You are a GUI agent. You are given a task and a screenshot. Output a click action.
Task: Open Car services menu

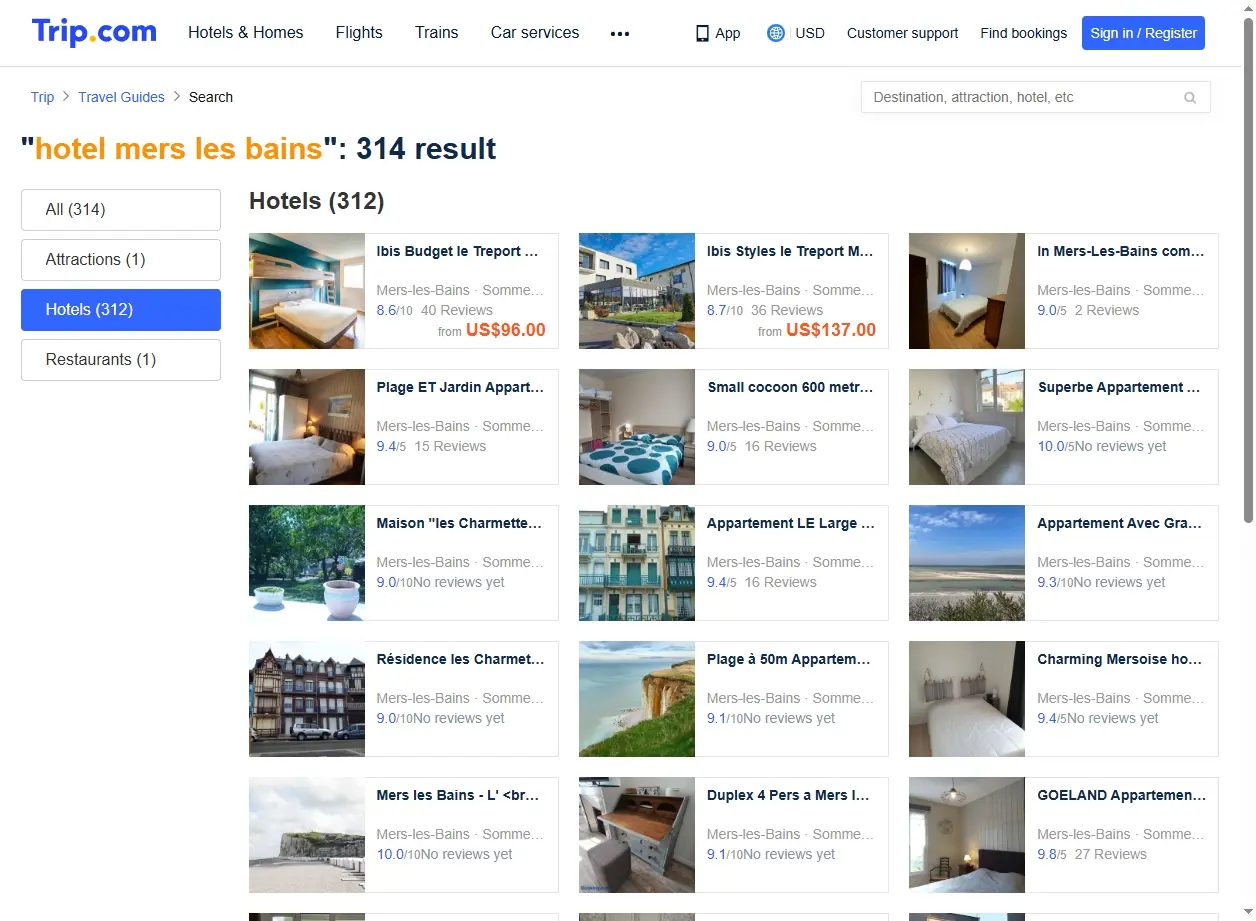tap(535, 33)
